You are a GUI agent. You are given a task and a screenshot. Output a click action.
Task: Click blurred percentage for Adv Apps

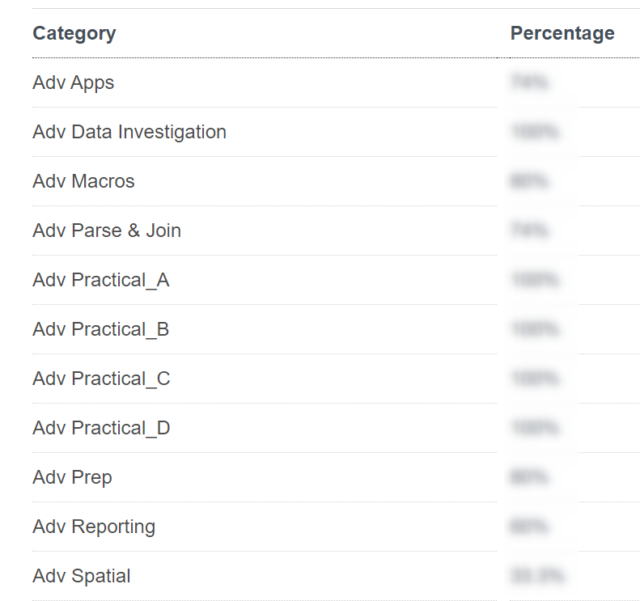(529, 82)
